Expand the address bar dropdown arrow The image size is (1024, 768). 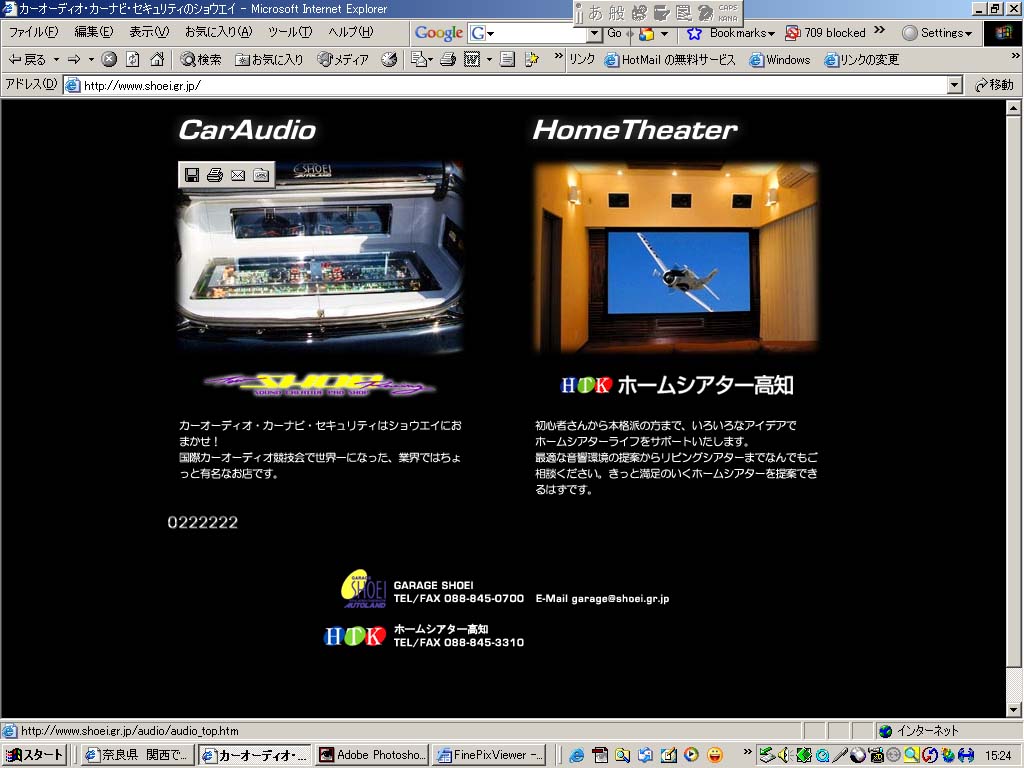pos(954,85)
